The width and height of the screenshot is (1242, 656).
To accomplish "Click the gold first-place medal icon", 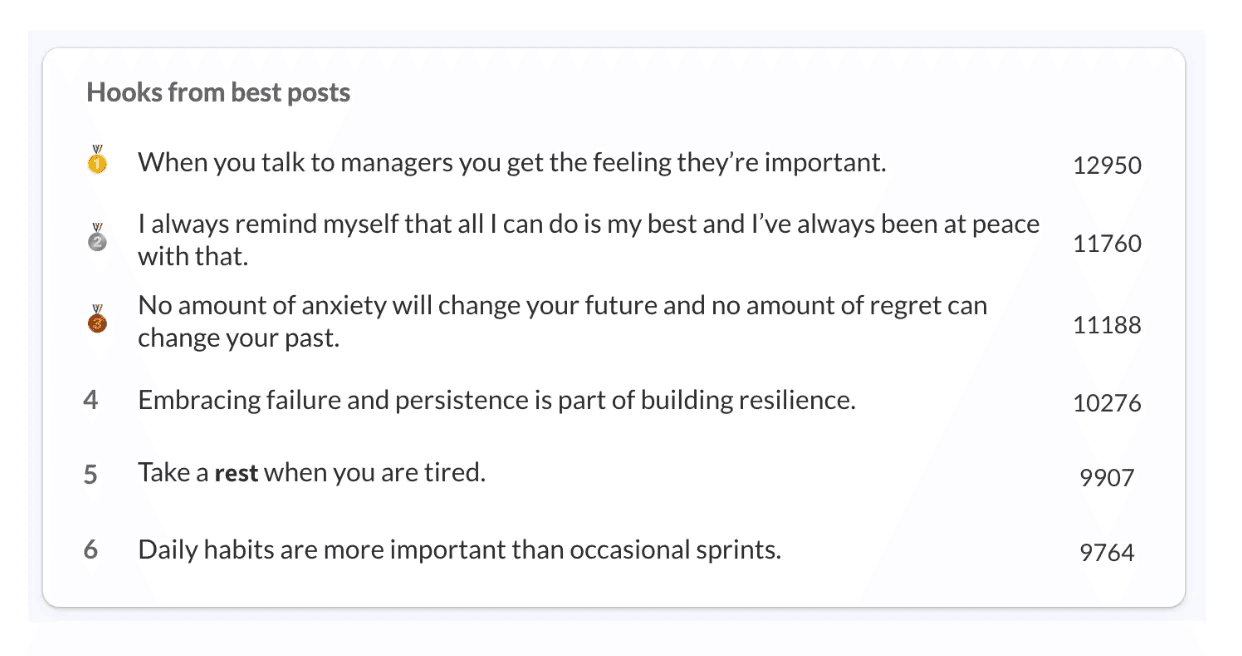I will (97, 160).
